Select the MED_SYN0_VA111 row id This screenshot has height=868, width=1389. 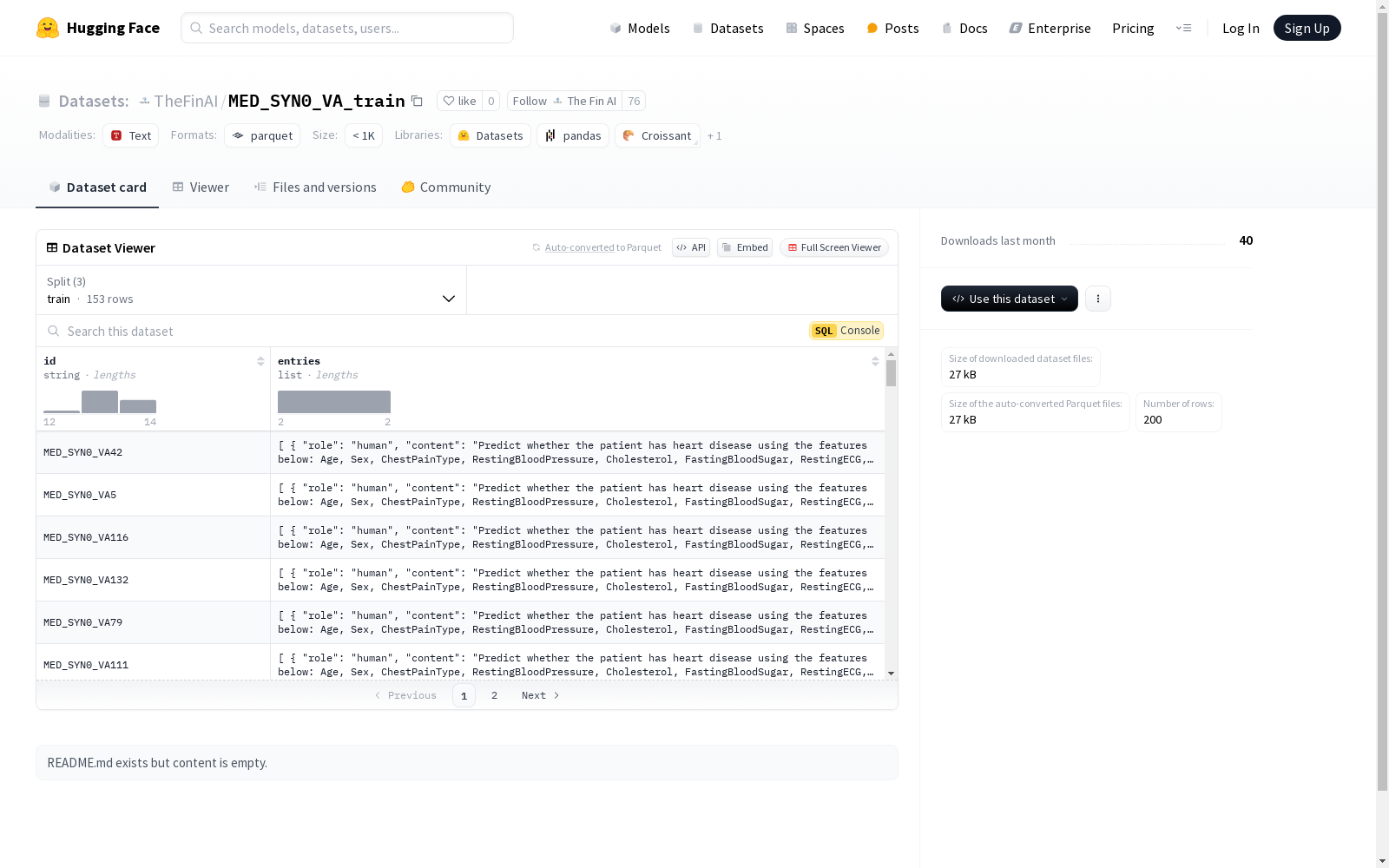(x=86, y=665)
